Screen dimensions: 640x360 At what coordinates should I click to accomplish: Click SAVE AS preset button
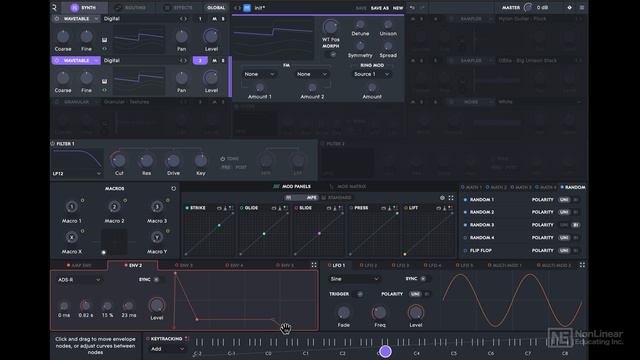pos(380,8)
